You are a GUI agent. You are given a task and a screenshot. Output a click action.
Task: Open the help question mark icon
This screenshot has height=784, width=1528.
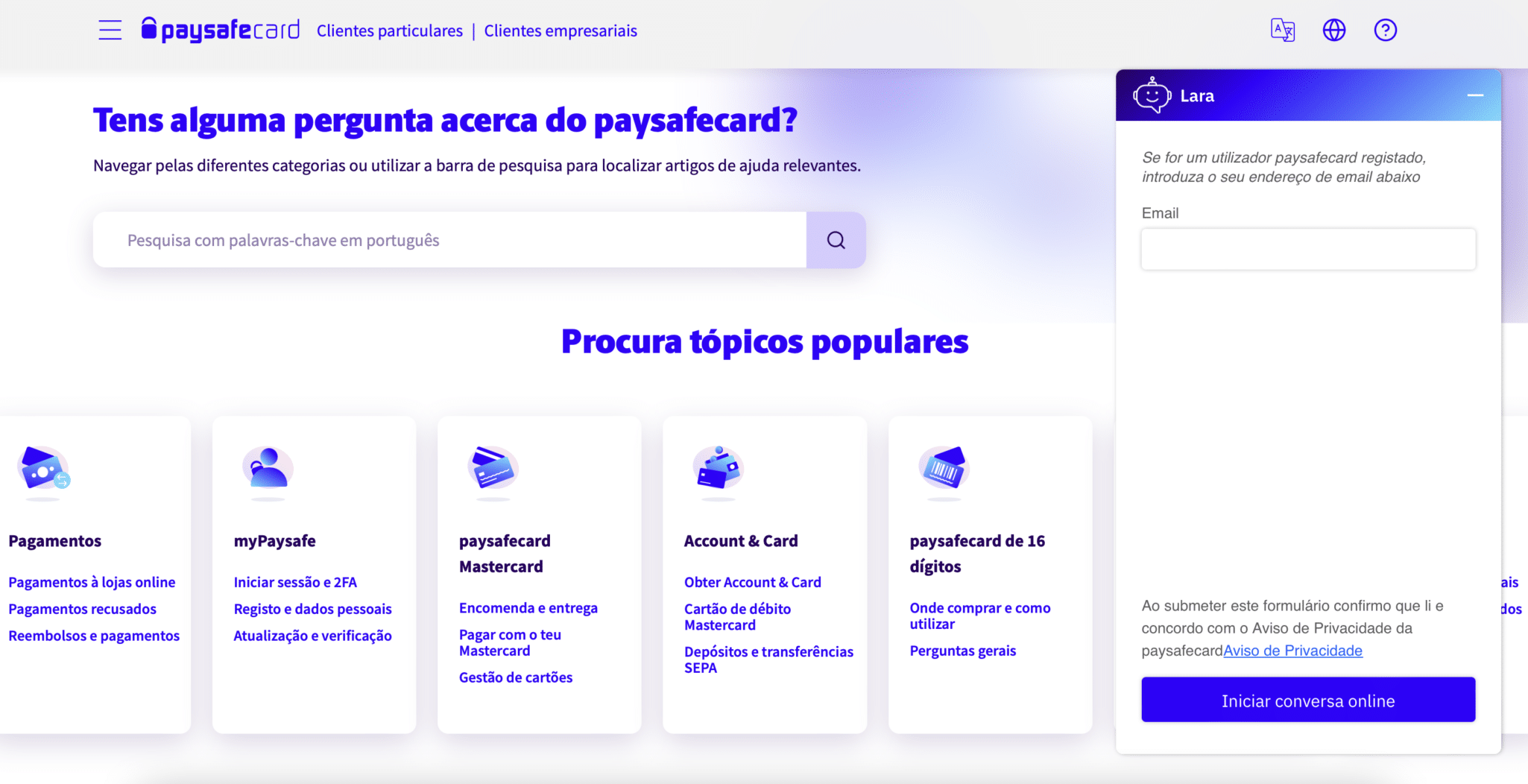1385,30
